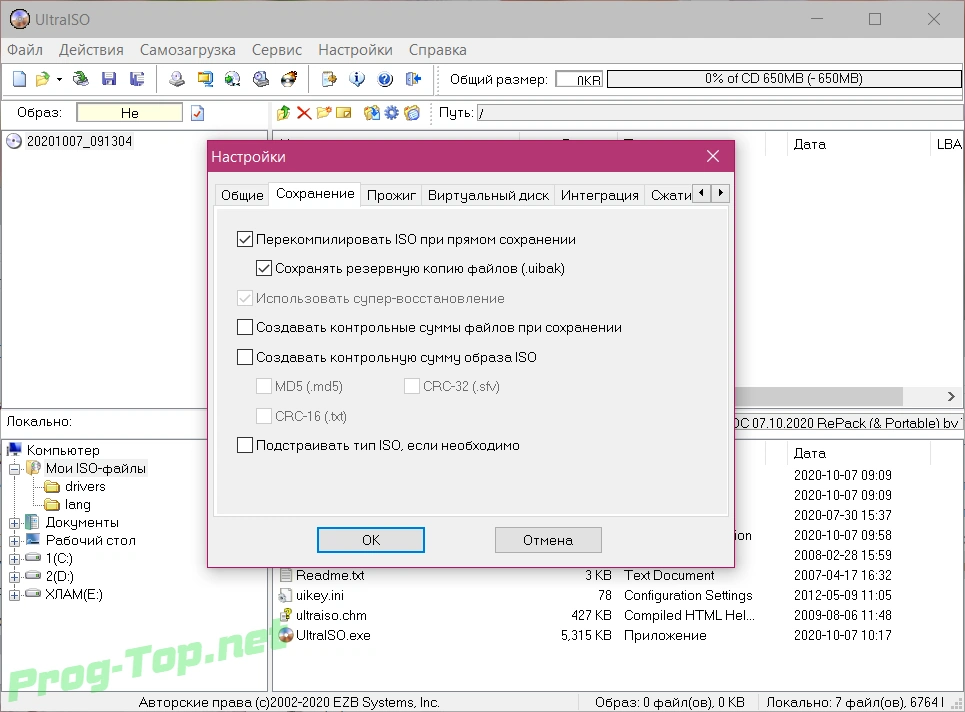Click the Options toolbar icon
The image size is (965, 712).
(x=329, y=79)
